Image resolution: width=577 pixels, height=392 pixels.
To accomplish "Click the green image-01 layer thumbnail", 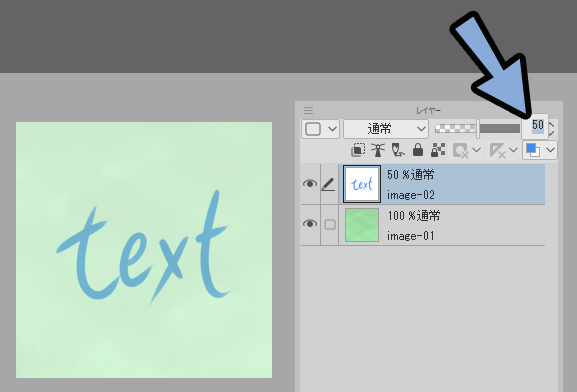I will click(x=362, y=225).
